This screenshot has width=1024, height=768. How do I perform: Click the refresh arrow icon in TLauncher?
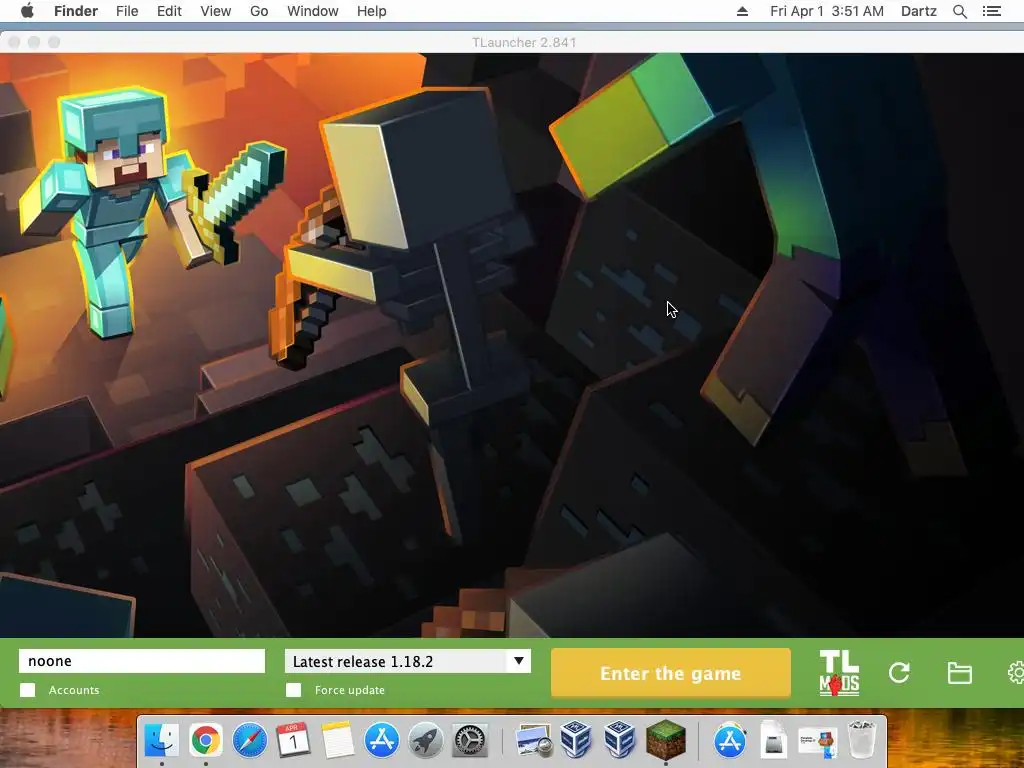point(899,673)
